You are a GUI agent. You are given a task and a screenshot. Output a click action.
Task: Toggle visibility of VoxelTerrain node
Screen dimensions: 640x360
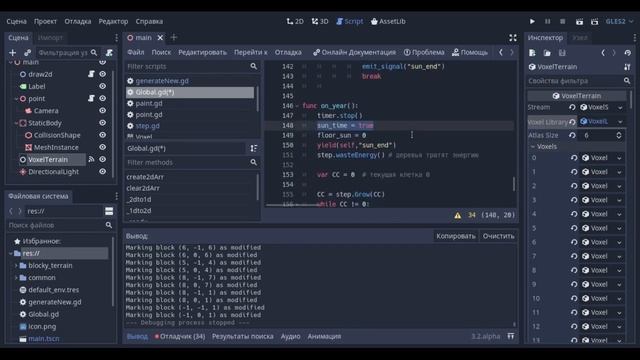pos(102,159)
